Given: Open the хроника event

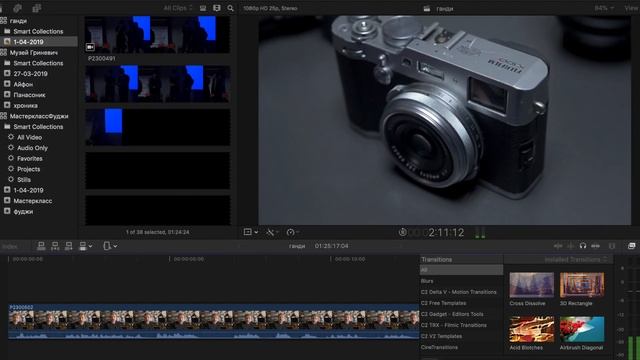Looking at the screenshot, I should tap(25, 105).
